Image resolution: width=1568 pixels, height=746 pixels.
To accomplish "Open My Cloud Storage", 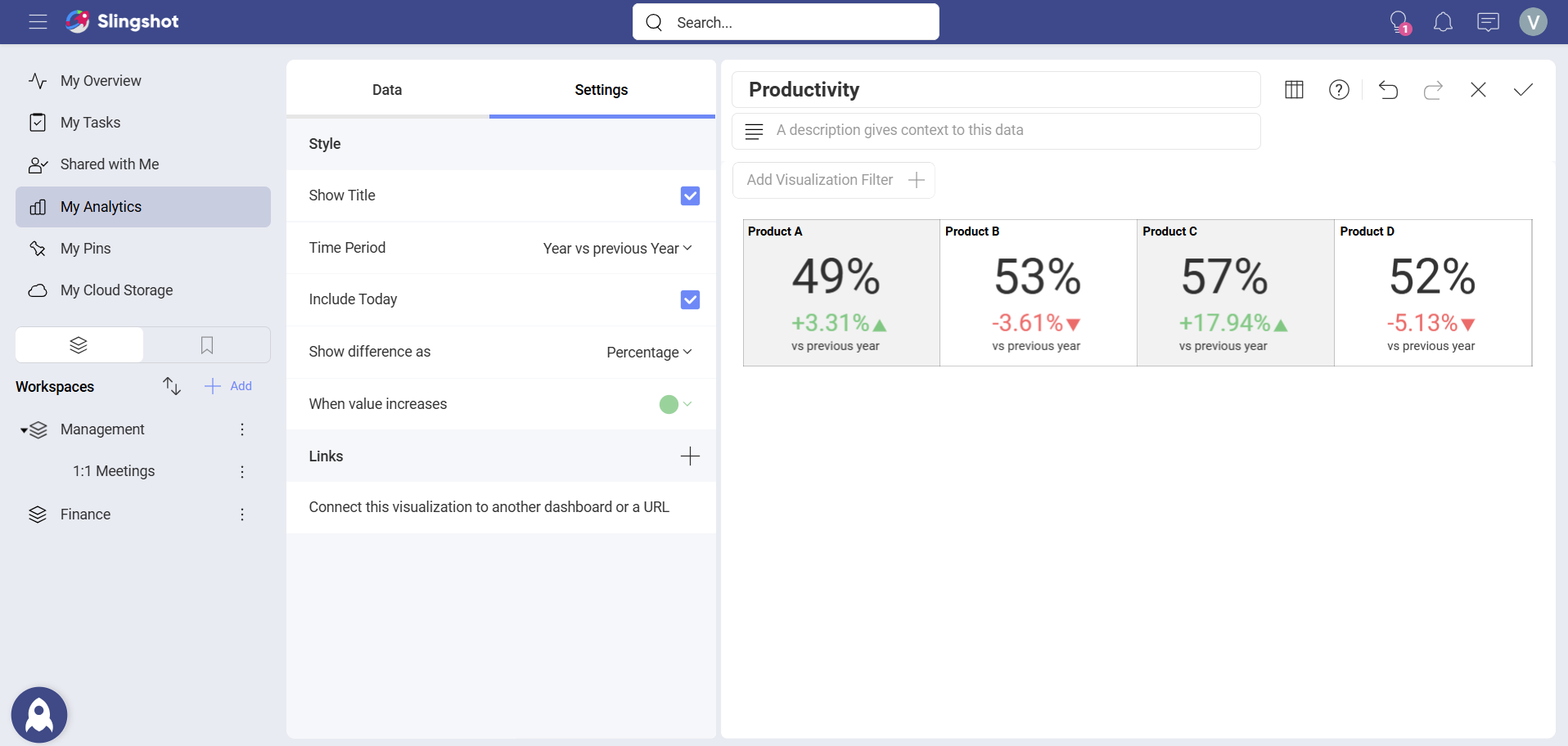I will [117, 290].
